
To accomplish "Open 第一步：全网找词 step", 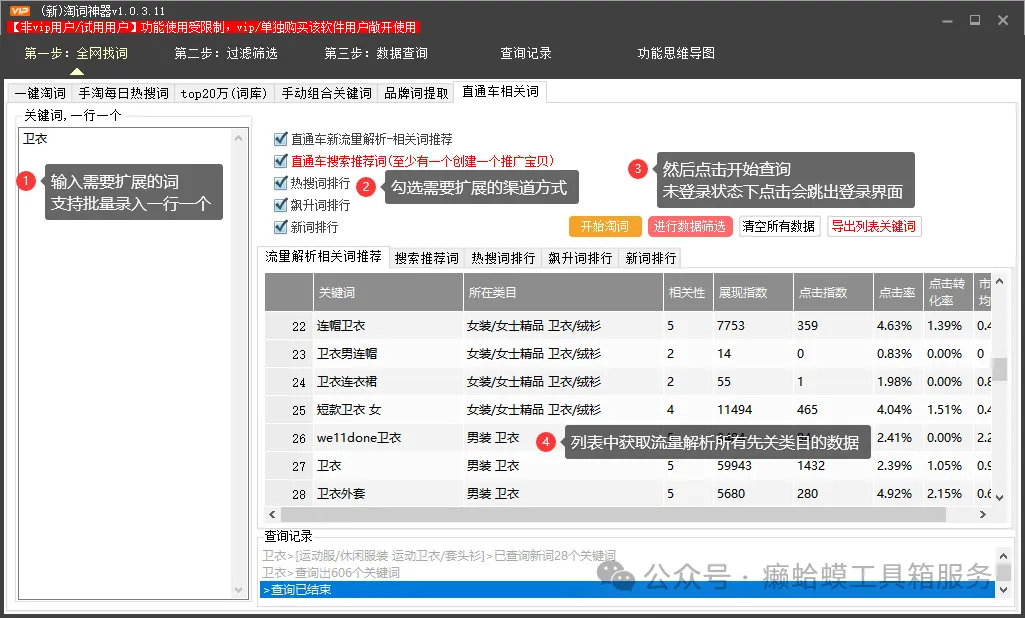I will [x=76, y=53].
